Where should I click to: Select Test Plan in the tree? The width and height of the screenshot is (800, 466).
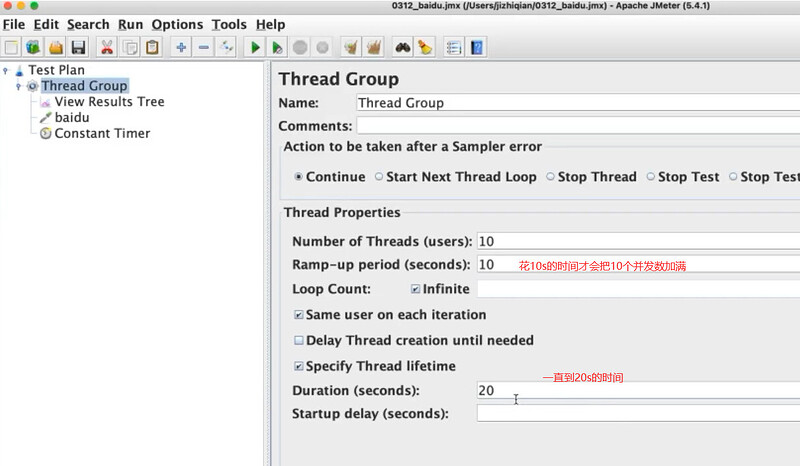coord(56,70)
